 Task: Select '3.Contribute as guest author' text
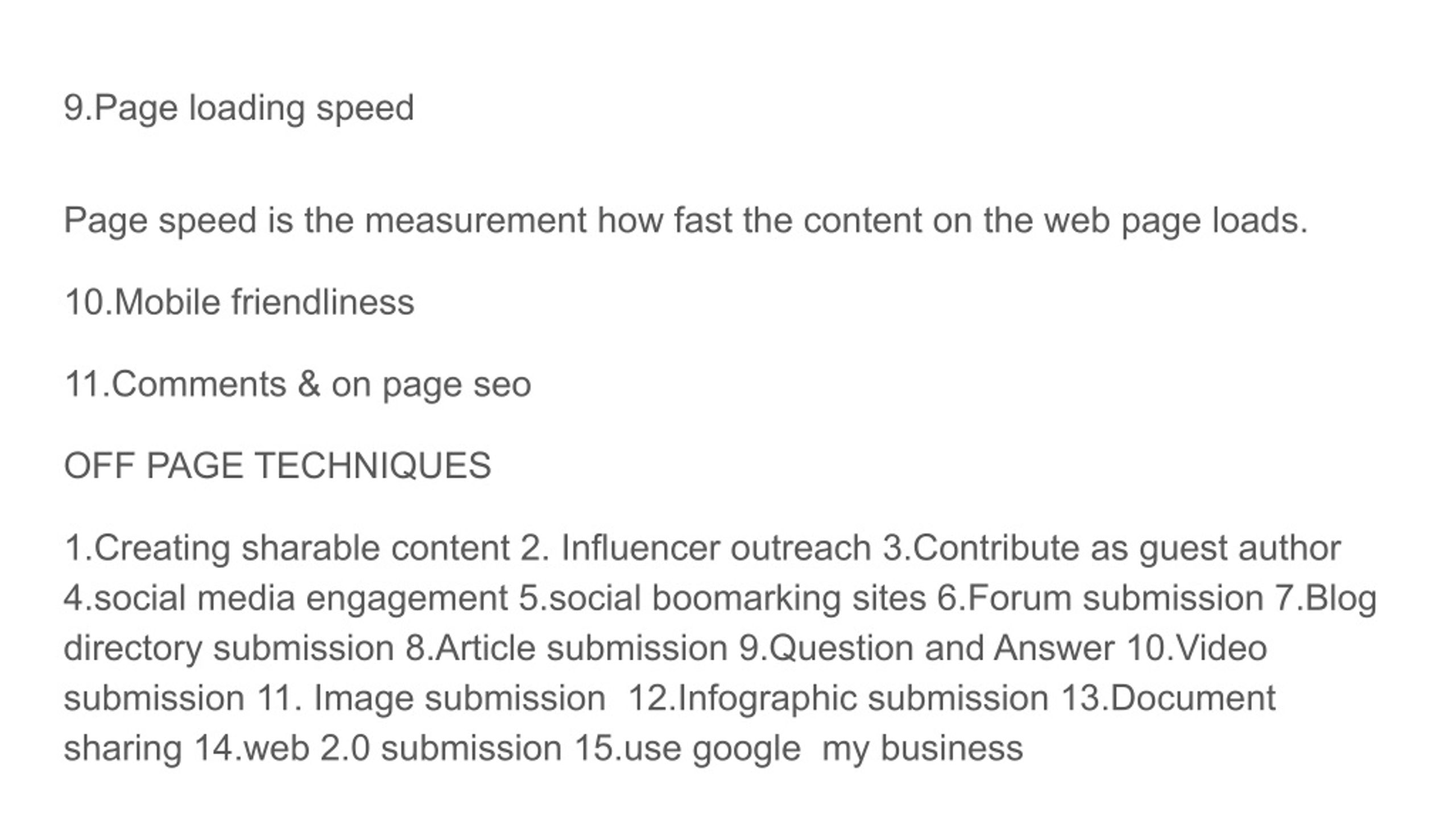pos(1112,549)
